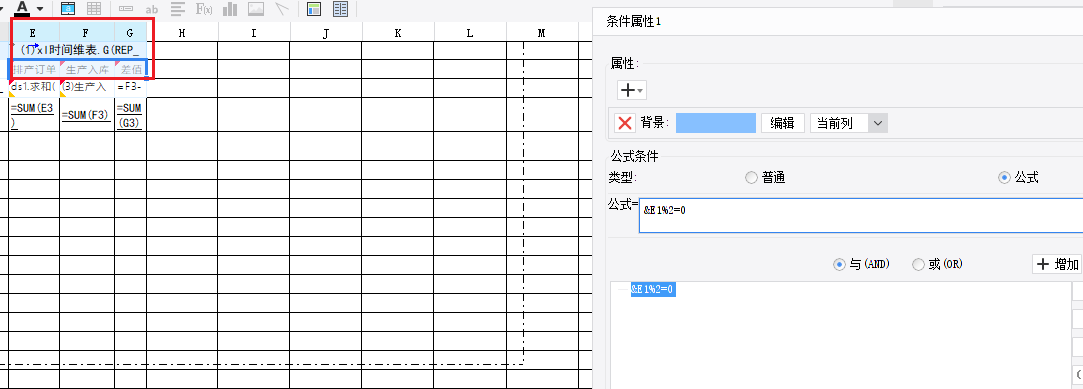The image size is (1083, 389).
Task: Open the font color dropdown arrow
Action: click(39, 9)
